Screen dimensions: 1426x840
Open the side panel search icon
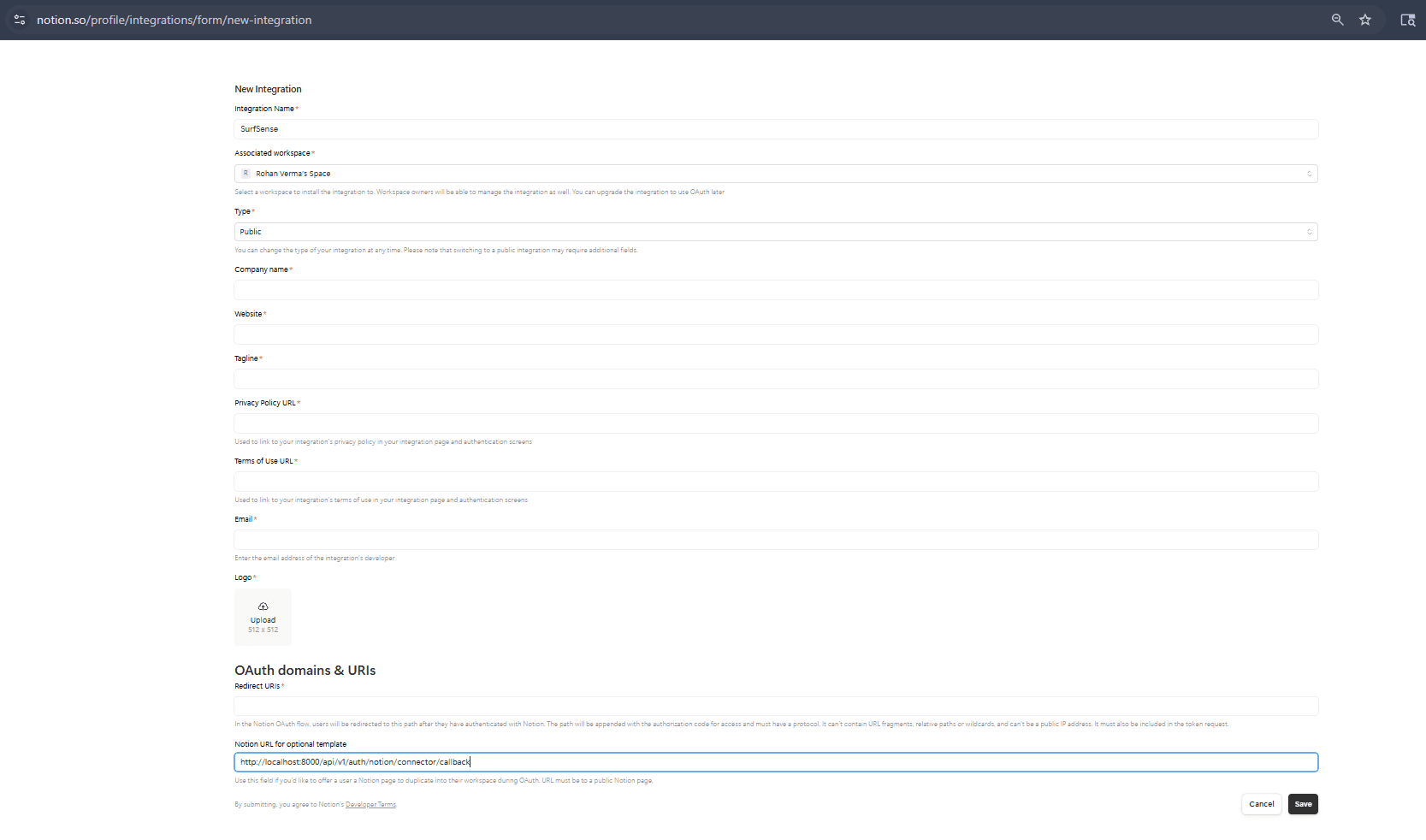click(1407, 19)
